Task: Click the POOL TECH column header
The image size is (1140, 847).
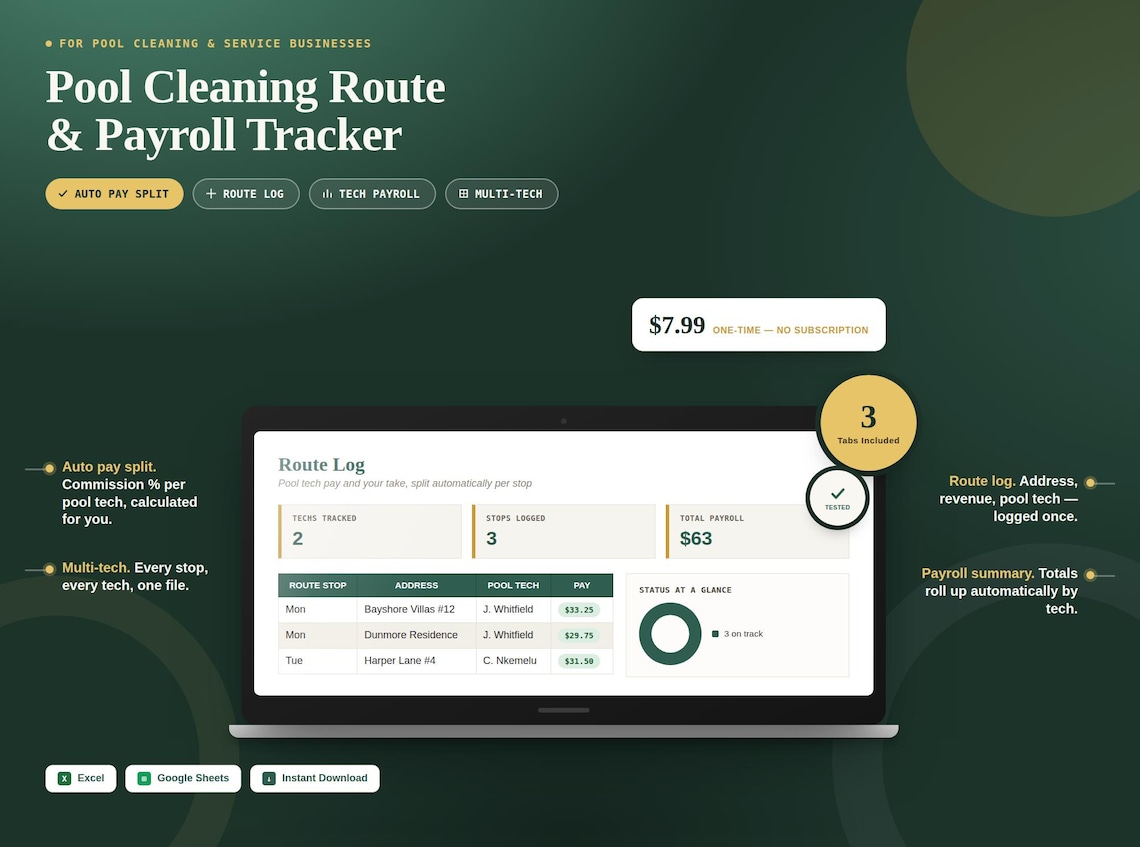Action: coord(513,585)
